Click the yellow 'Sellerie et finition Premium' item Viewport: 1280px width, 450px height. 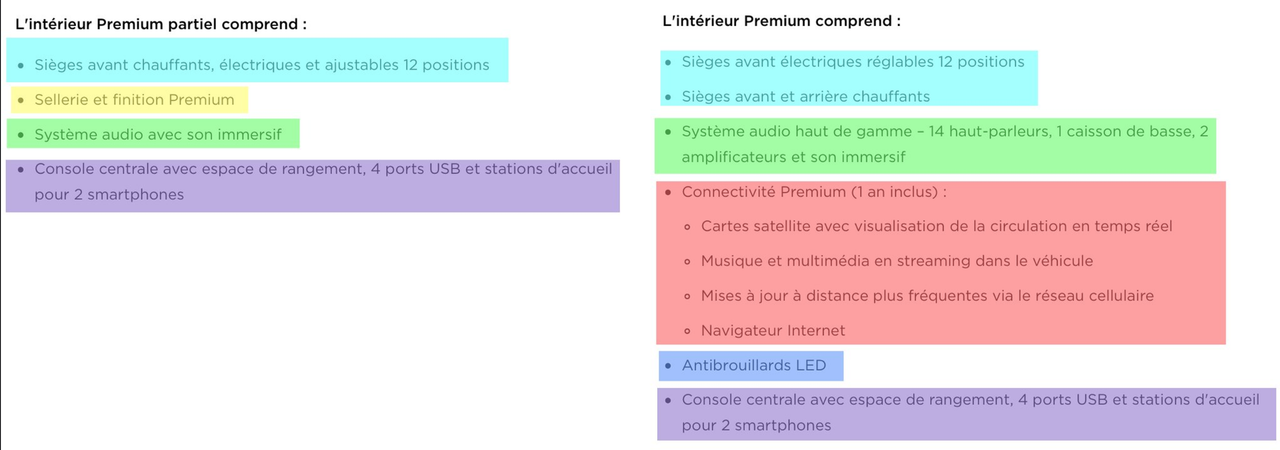click(x=134, y=100)
